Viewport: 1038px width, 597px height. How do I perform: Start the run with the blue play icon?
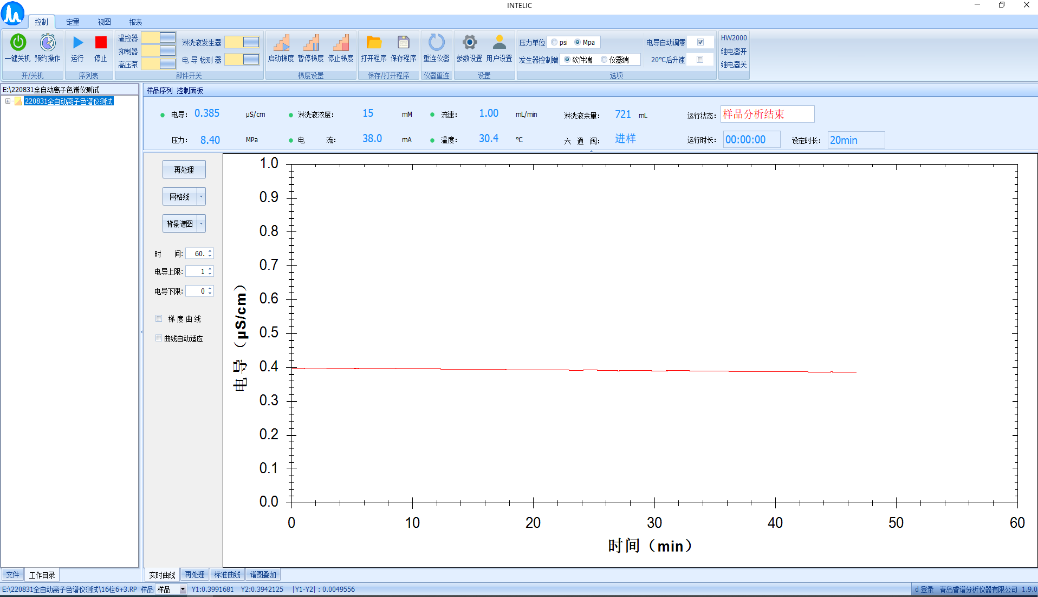(77, 42)
